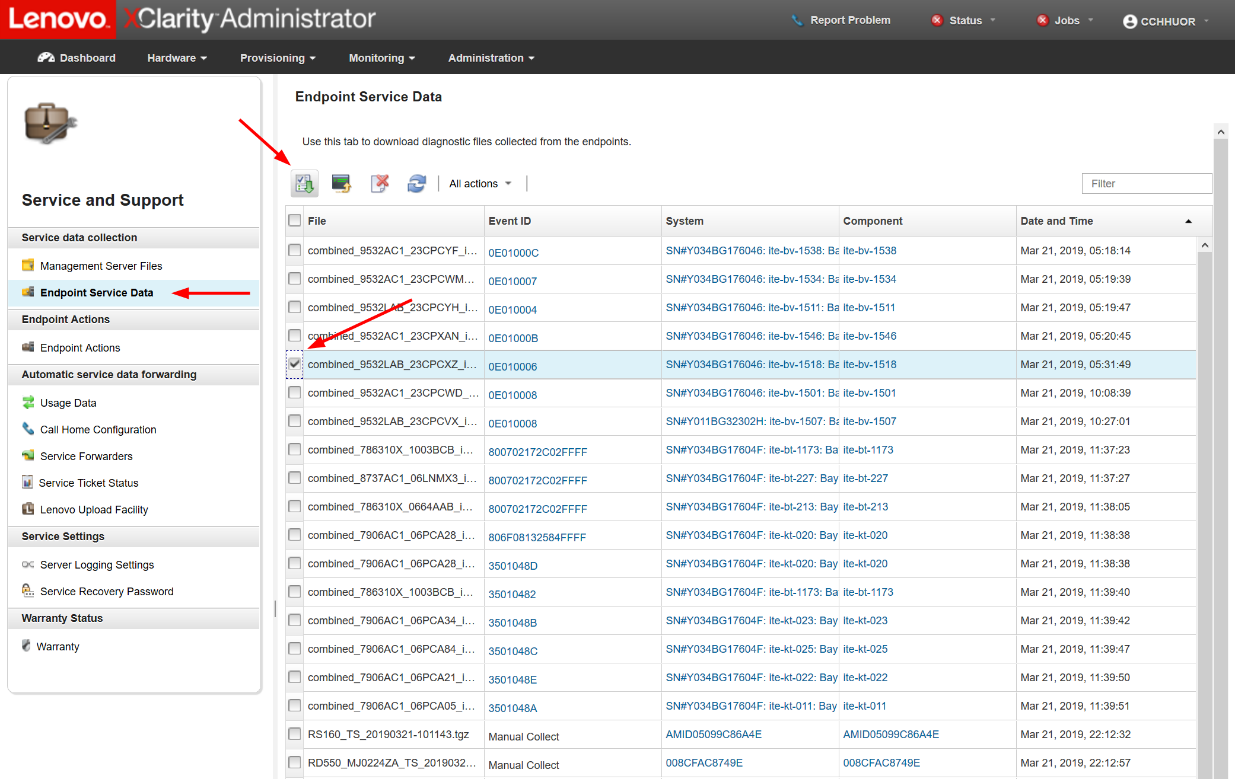Uncheck the selected combined_9532LAB_23CPCXZ row checkbox

295,365
